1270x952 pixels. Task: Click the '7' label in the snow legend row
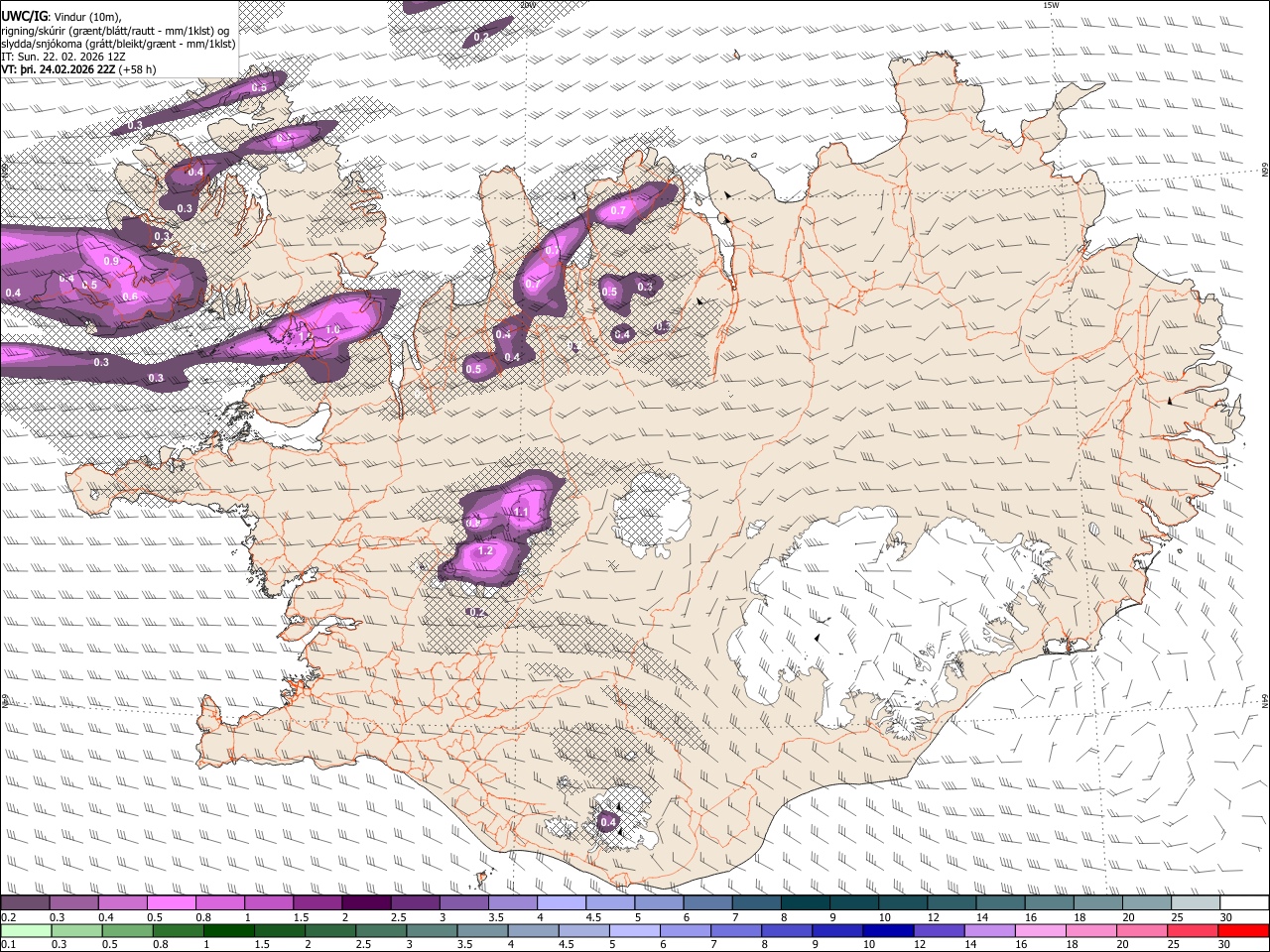[x=733, y=917]
